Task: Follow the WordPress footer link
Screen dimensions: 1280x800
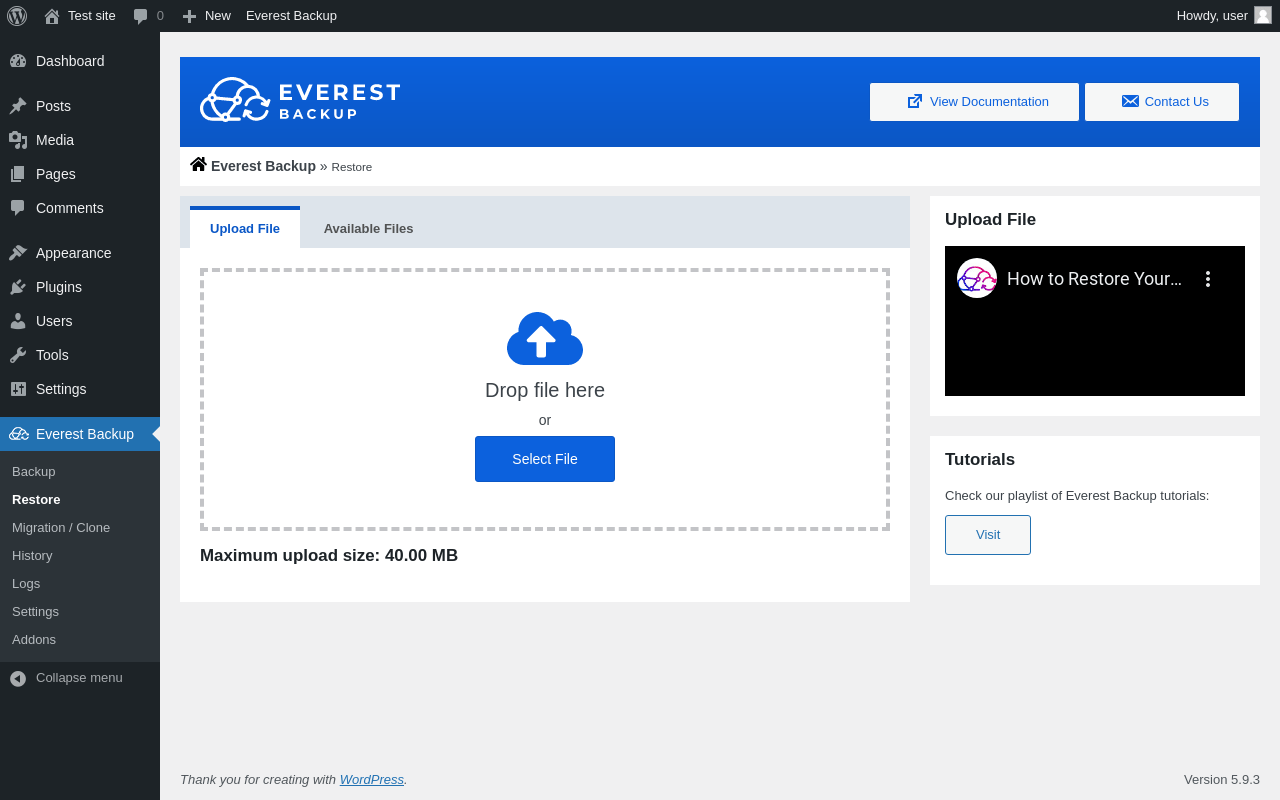Action: [372, 779]
